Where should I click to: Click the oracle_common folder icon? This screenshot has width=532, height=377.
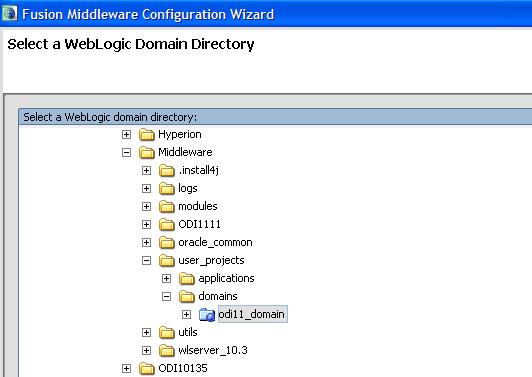(x=167, y=243)
